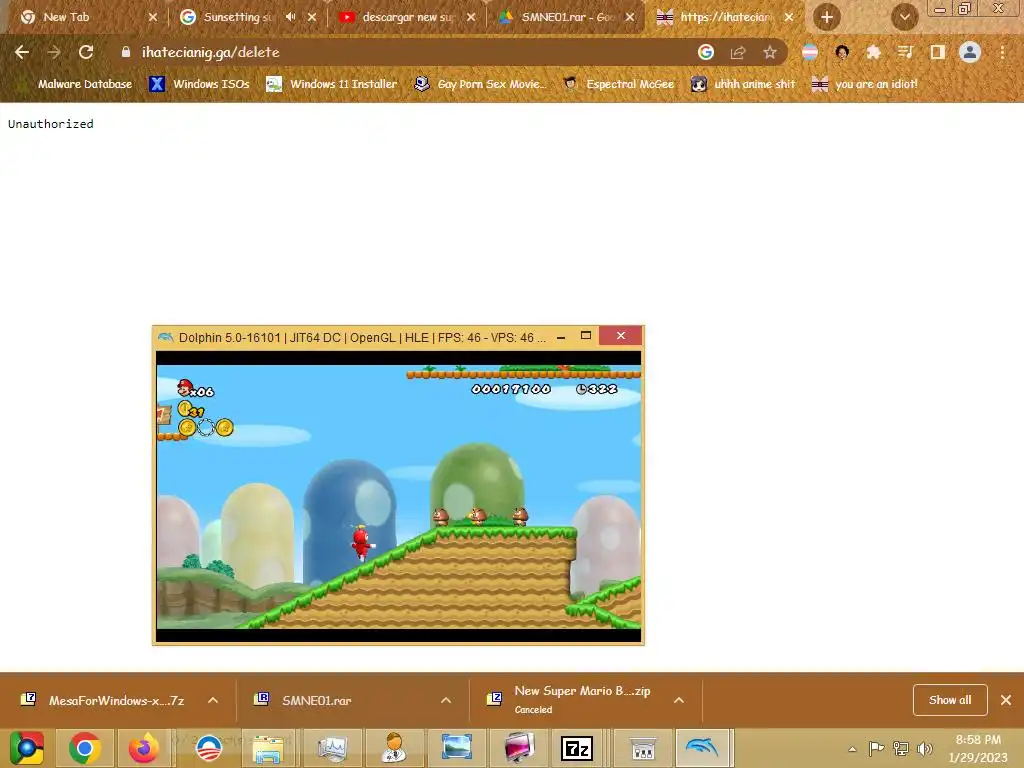This screenshot has height=768, width=1024.
Task: Show hidden system tray icons
Action: coord(852,749)
